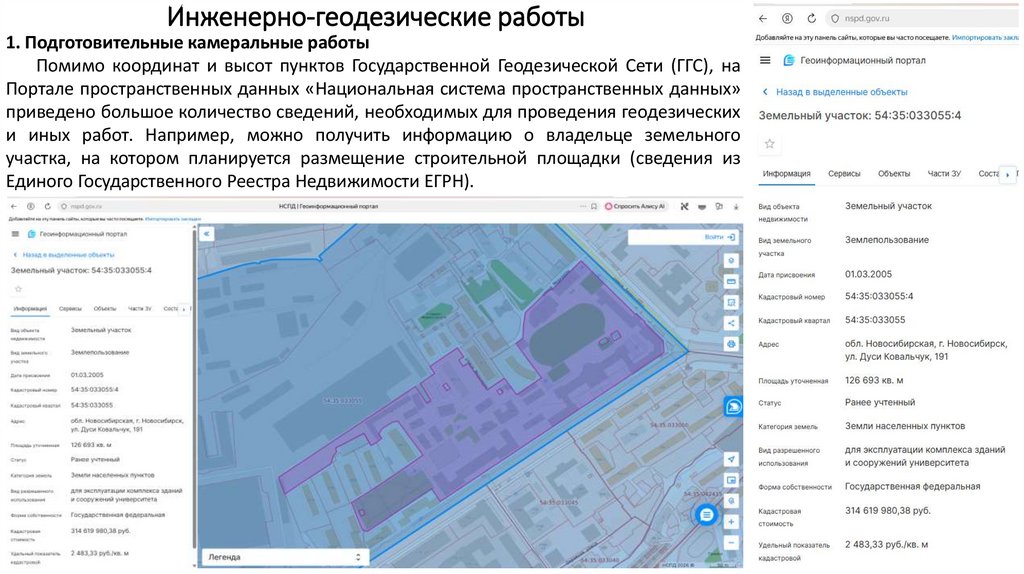This screenshot has width=1024, height=574.
Task: Select 'Сервисы' tab in enlarged panel
Action: [844, 174]
